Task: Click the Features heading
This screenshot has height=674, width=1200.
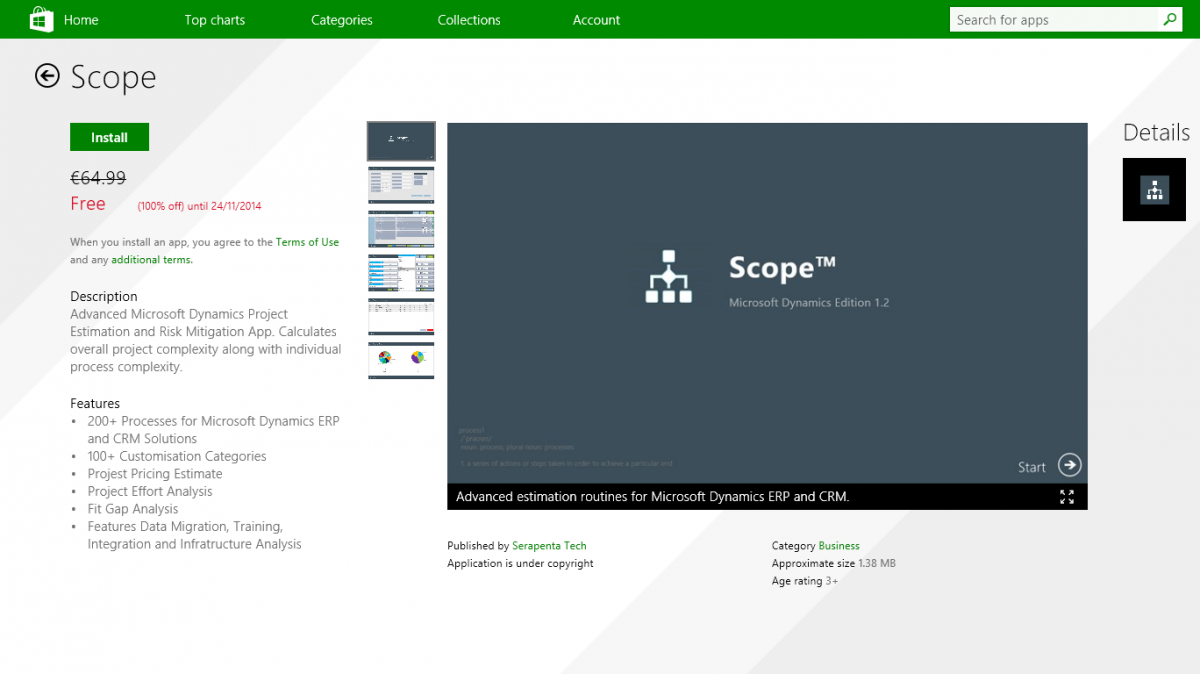Action: pos(95,403)
